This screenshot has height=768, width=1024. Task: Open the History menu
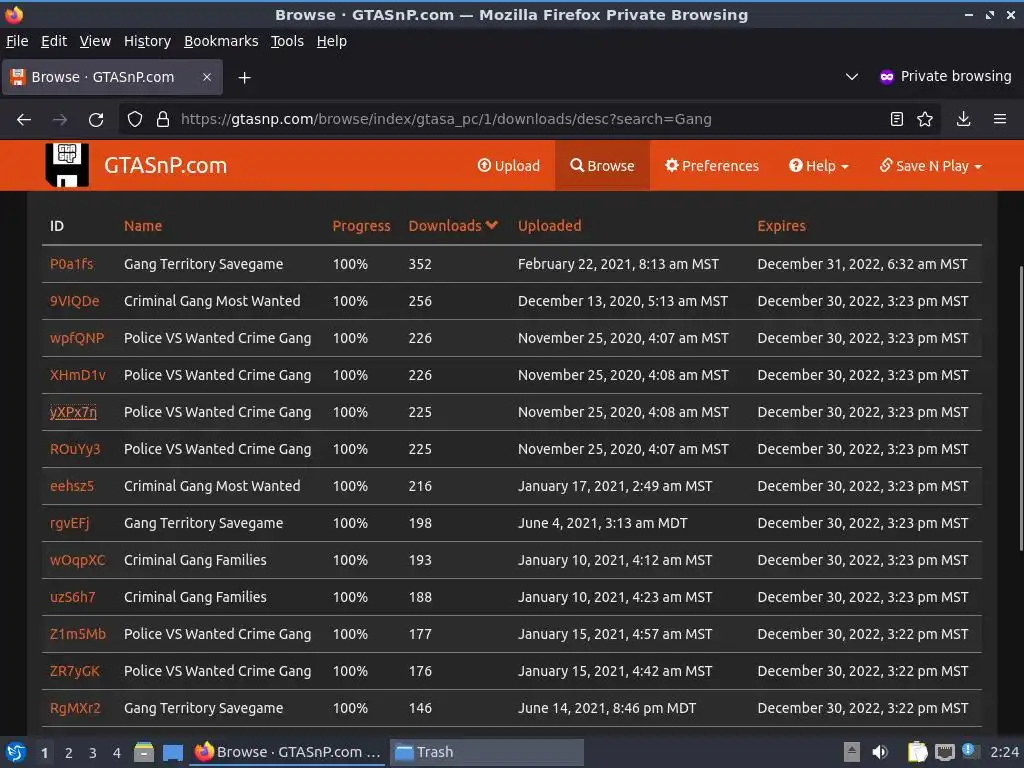pos(147,41)
